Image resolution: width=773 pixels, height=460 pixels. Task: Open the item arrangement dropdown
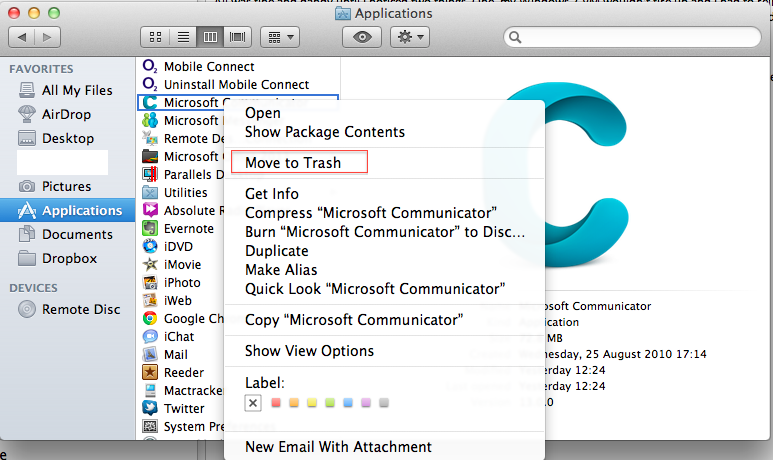click(280, 37)
